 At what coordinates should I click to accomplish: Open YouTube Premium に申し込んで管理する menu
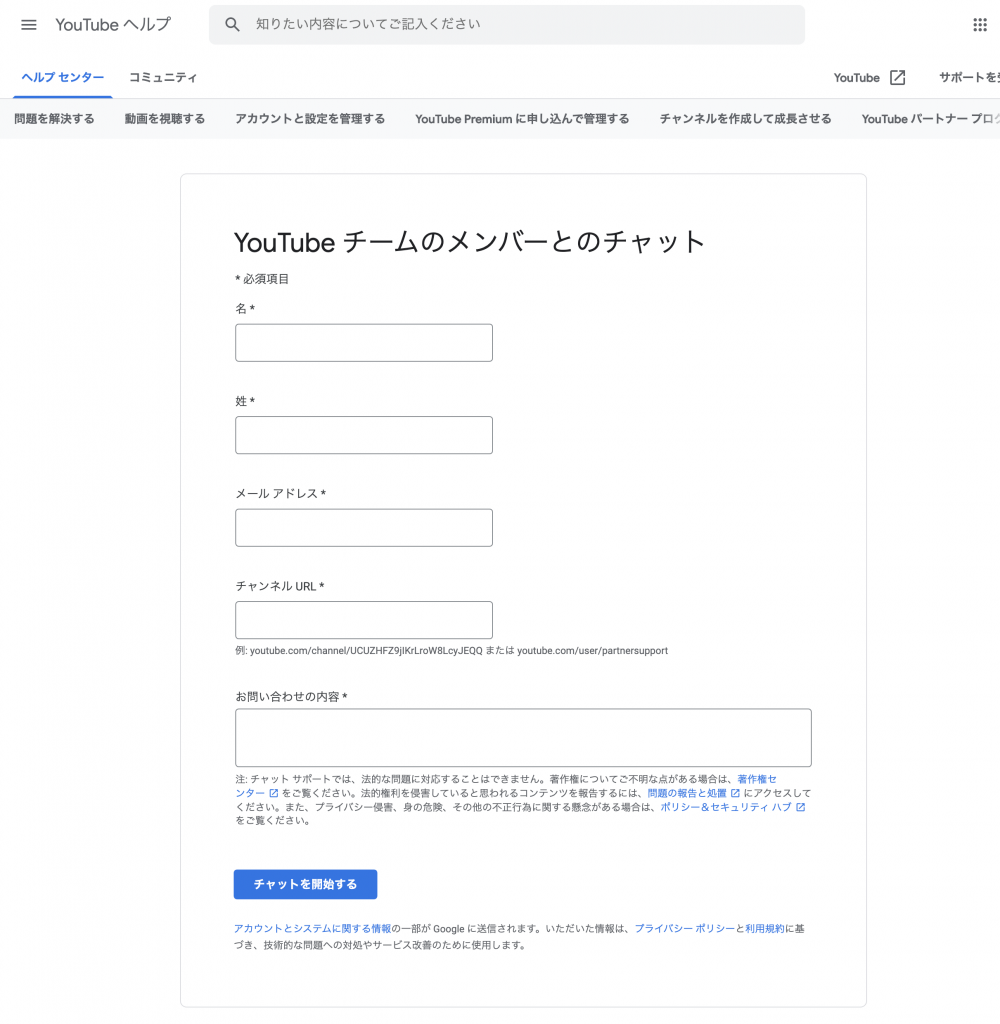click(522, 119)
